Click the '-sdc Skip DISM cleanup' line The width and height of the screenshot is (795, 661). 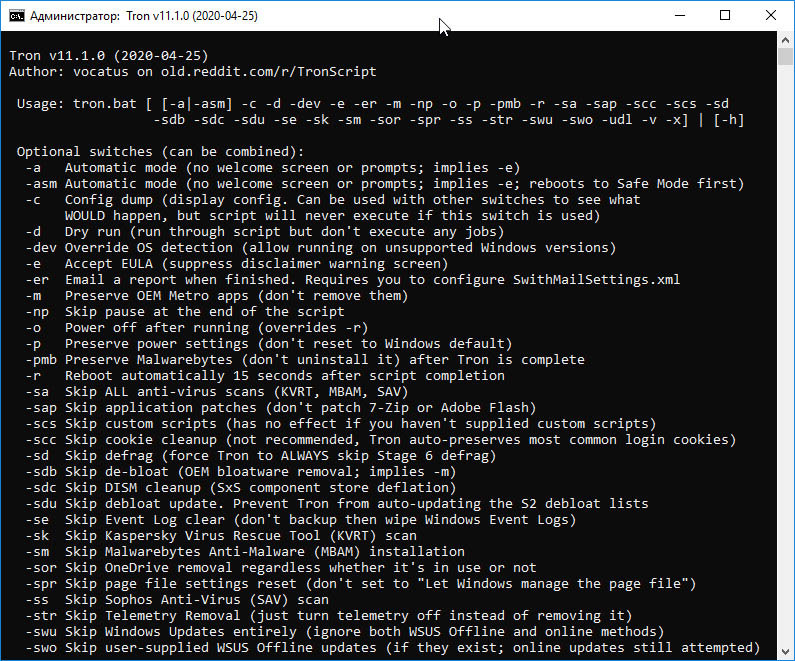point(241,488)
